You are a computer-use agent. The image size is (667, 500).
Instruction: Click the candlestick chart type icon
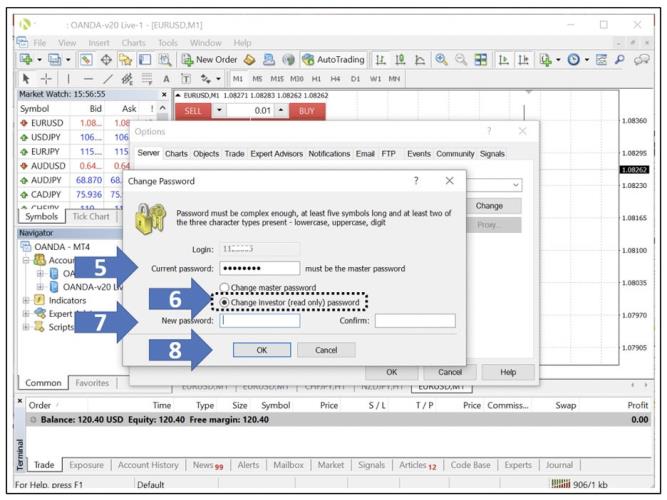(x=400, y=60)
